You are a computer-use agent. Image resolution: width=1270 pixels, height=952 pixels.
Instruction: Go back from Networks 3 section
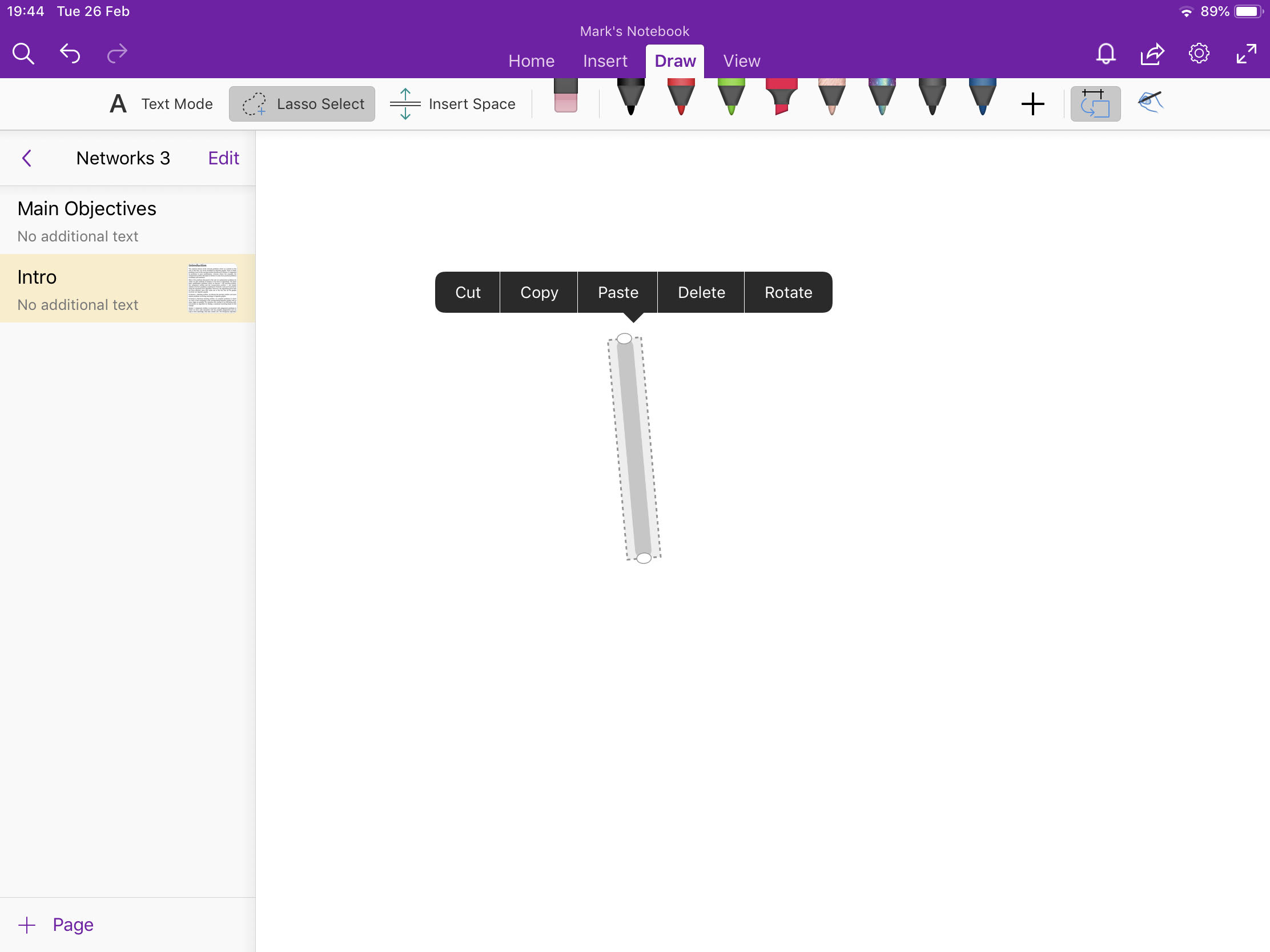(26, 158)
